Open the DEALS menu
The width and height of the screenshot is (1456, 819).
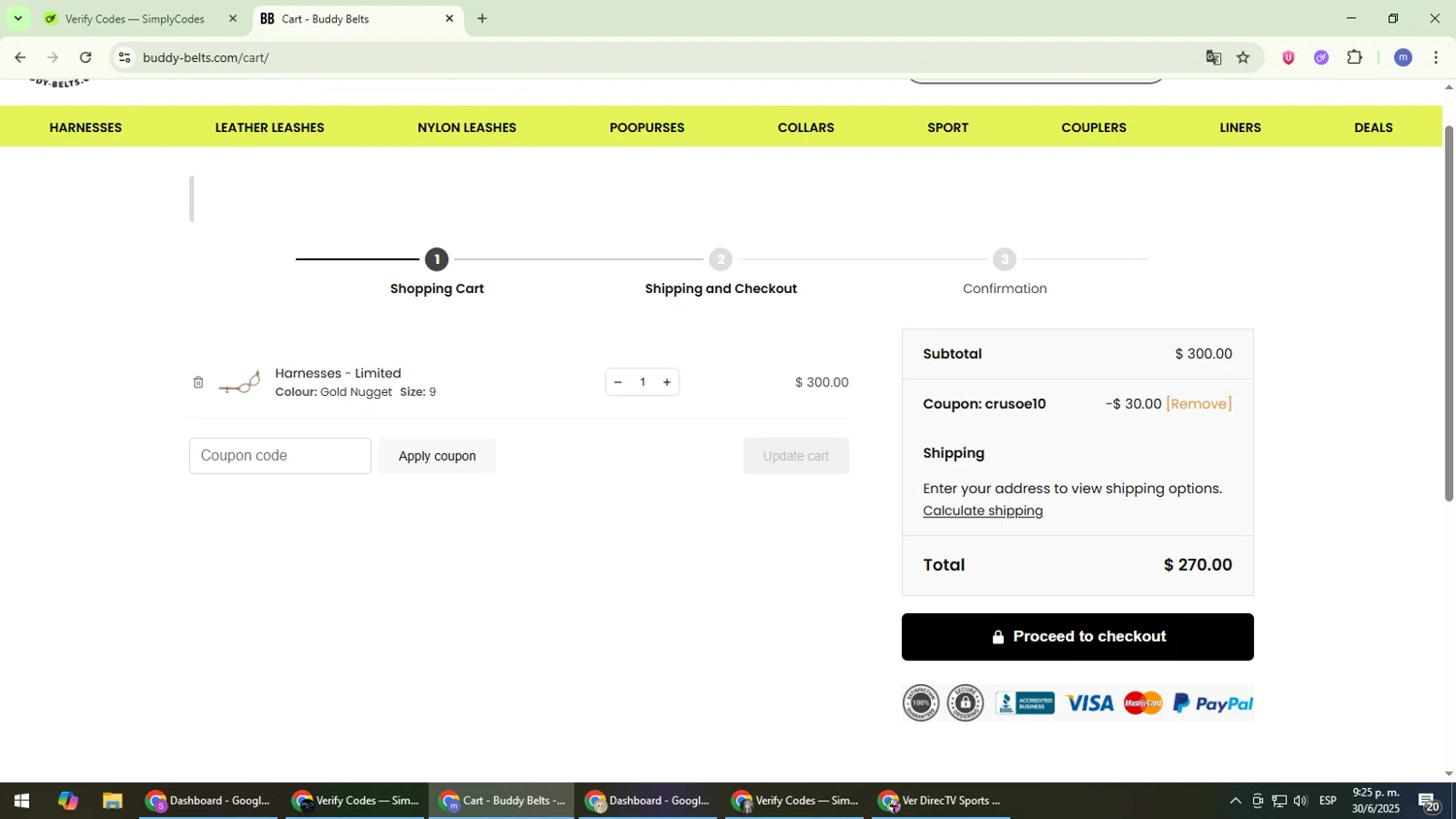[x=1373, y=127]
